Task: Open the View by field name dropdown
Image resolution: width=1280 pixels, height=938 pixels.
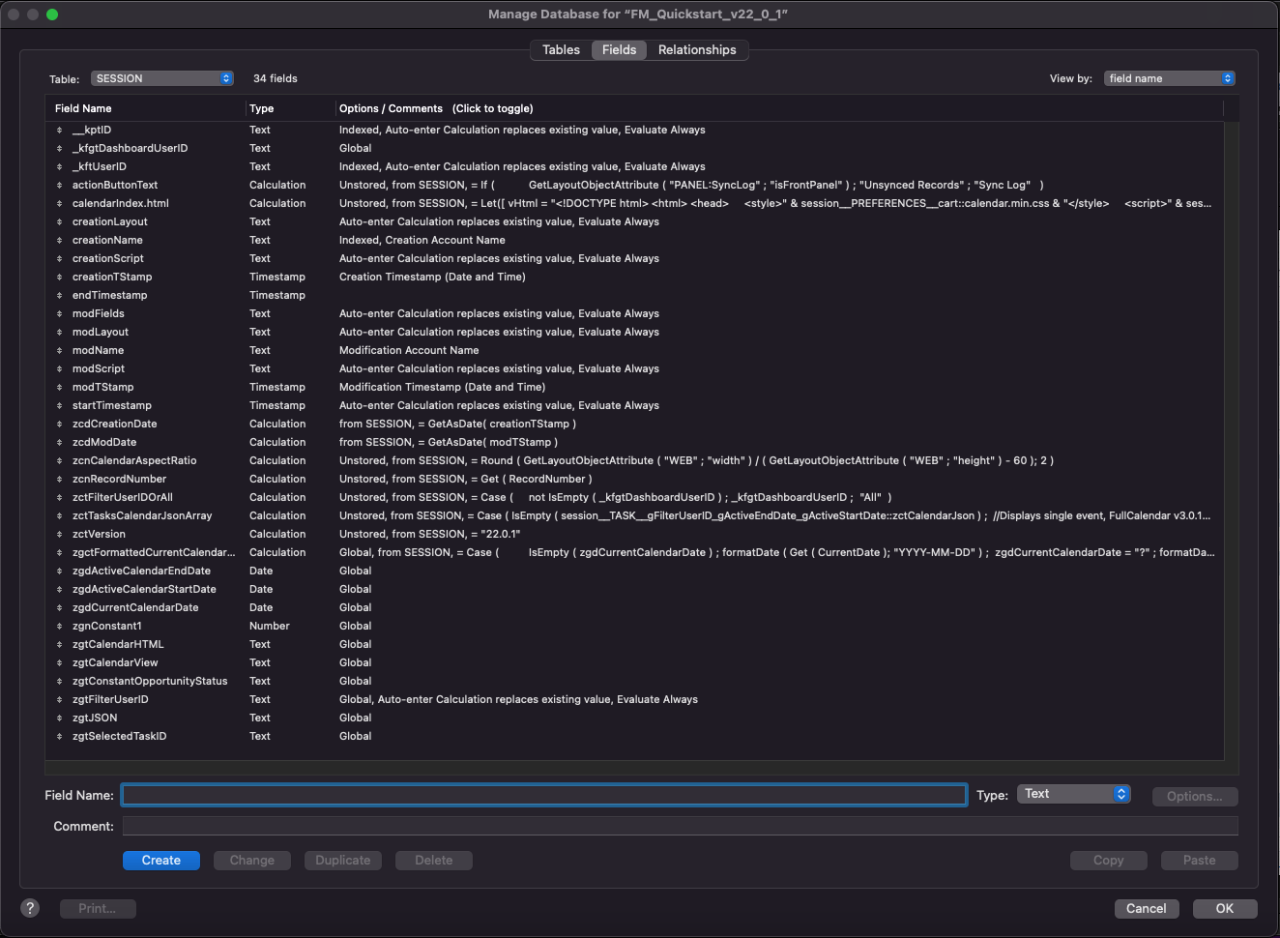Action: coord(1170,78)
